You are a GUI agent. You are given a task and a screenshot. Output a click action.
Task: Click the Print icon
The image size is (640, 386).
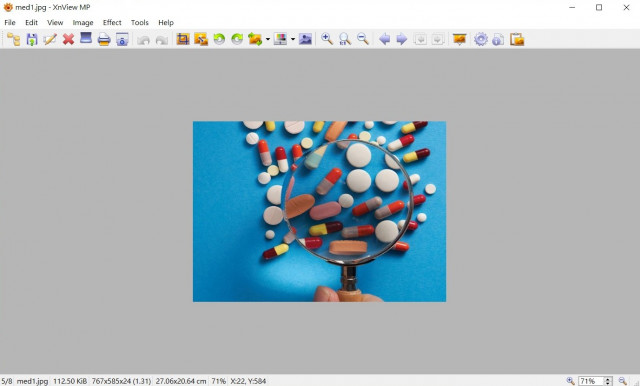pos(104,40)
